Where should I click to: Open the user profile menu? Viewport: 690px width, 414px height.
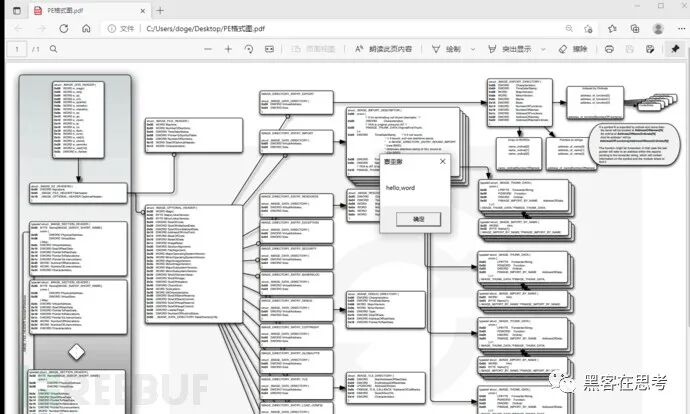(x=658, y=29)
